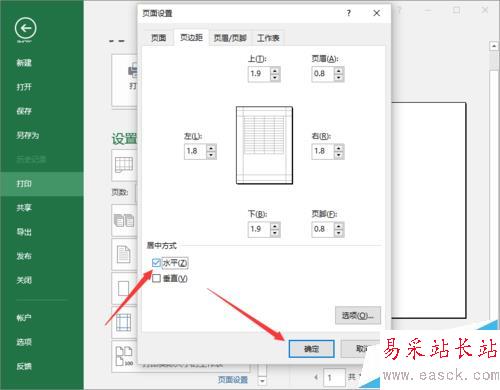
Task: Select 关闭 (Close) in the sidebar
Action: (x=24, y=280)
